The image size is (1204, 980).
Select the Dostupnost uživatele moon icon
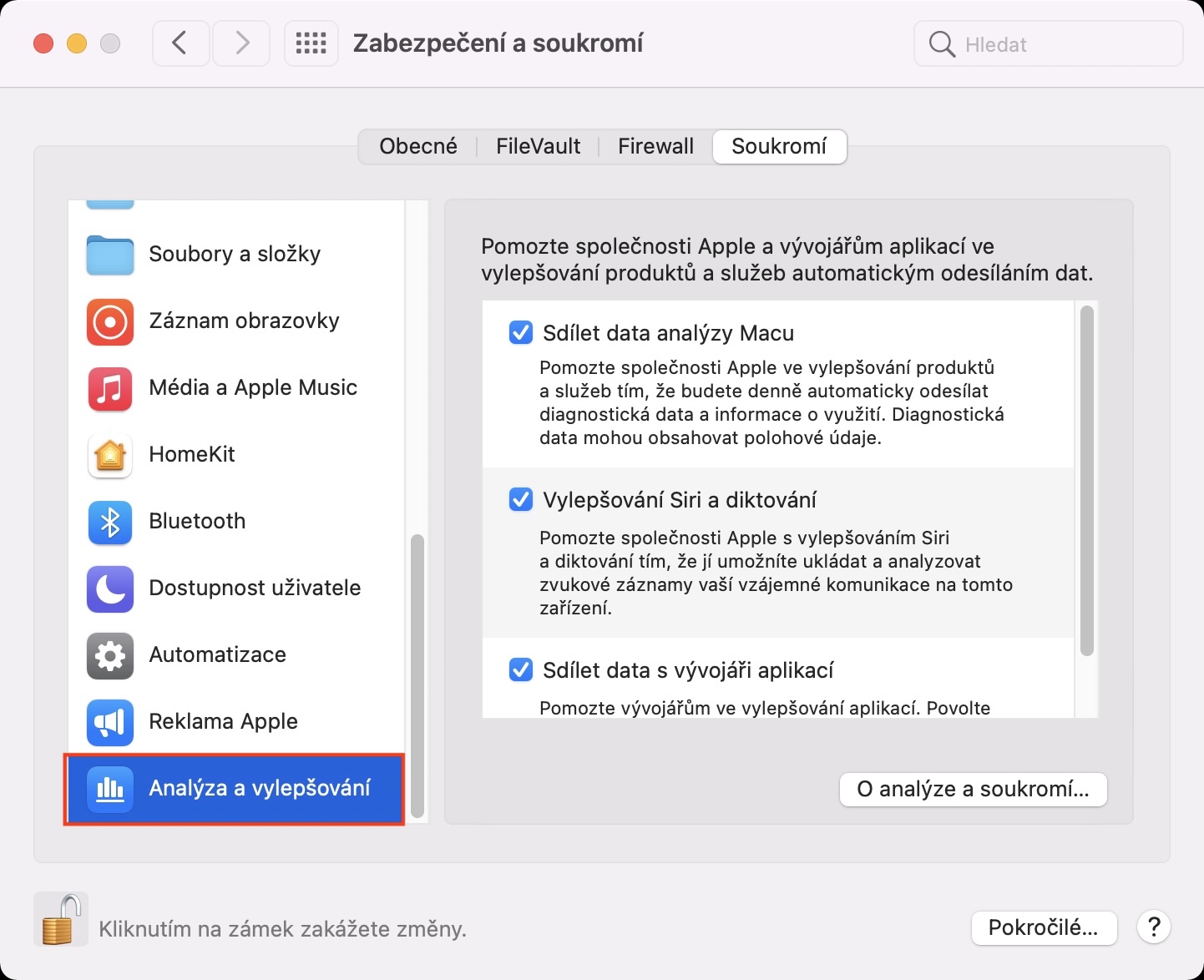coord(110,589)
